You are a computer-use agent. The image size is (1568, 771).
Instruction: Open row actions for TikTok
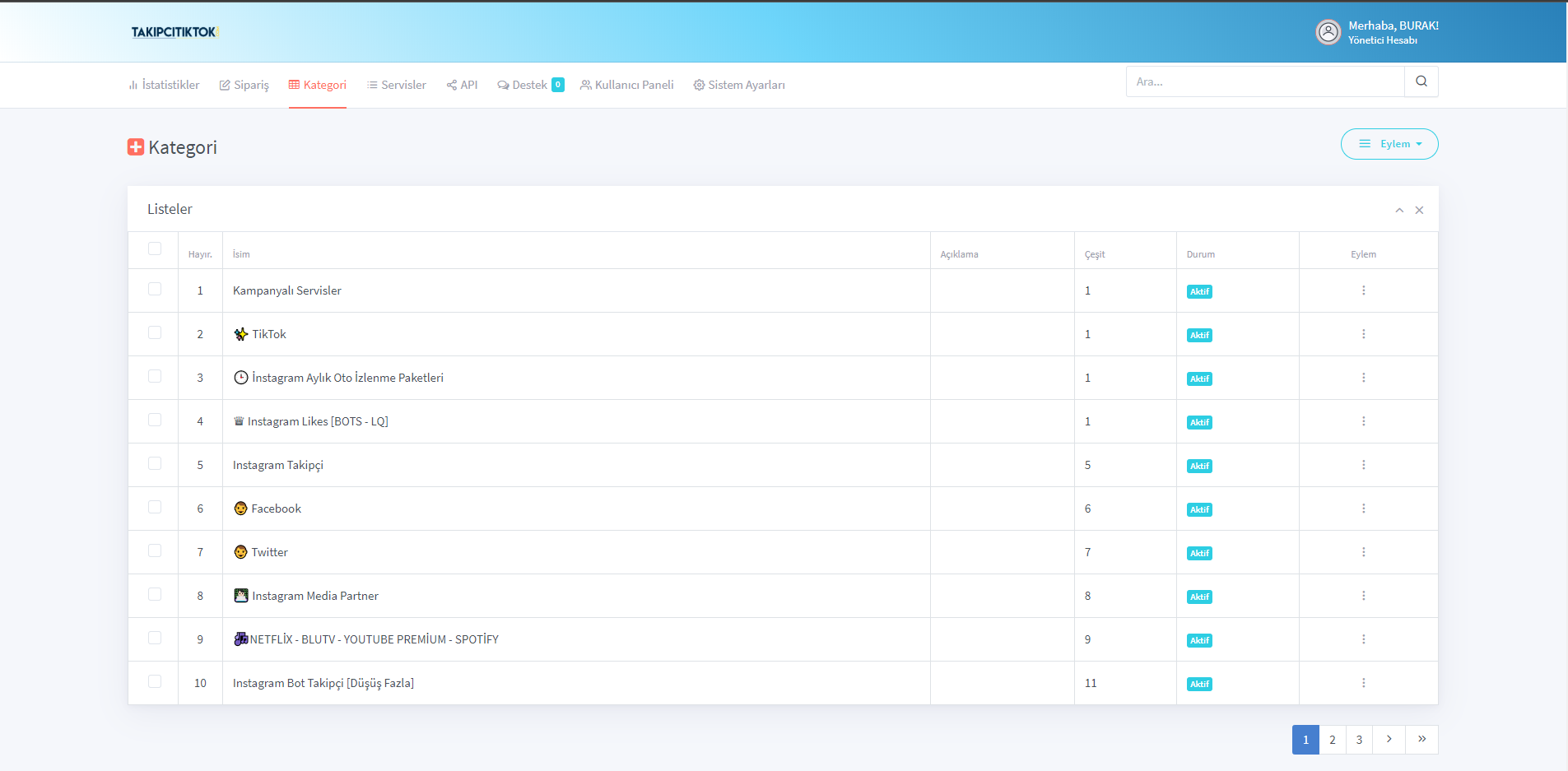[1364, 334]
